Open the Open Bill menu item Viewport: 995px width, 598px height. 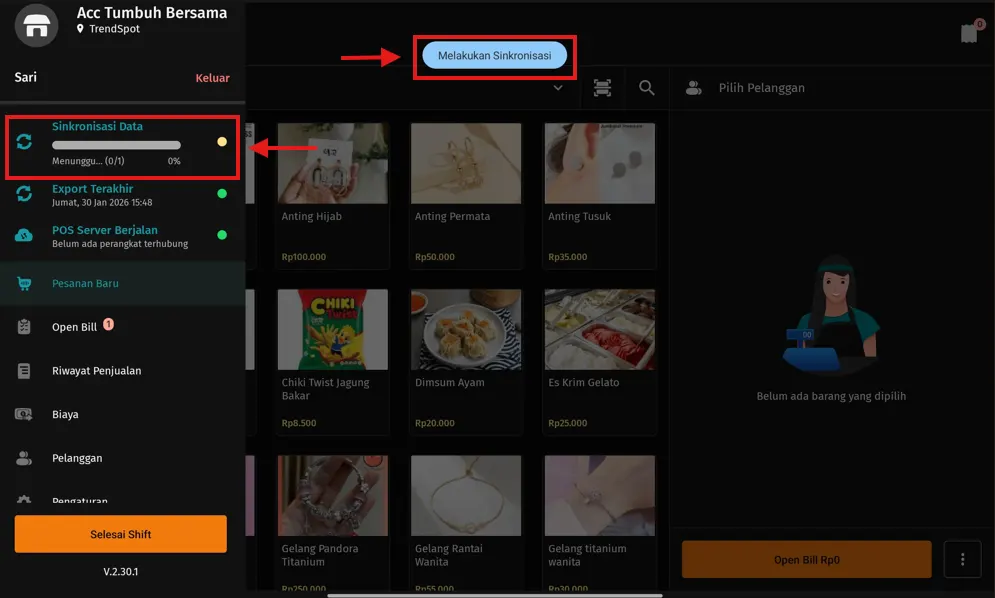[x=74, y=327]
